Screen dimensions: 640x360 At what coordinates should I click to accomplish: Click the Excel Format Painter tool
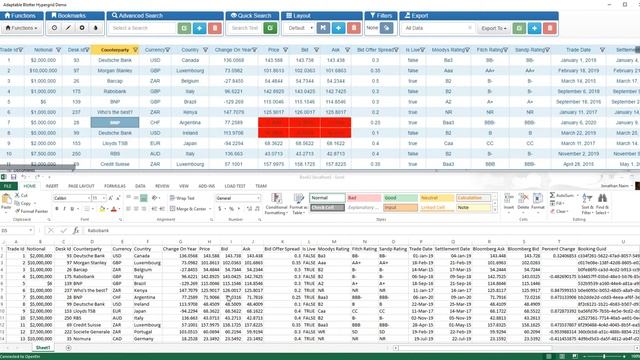32,211
